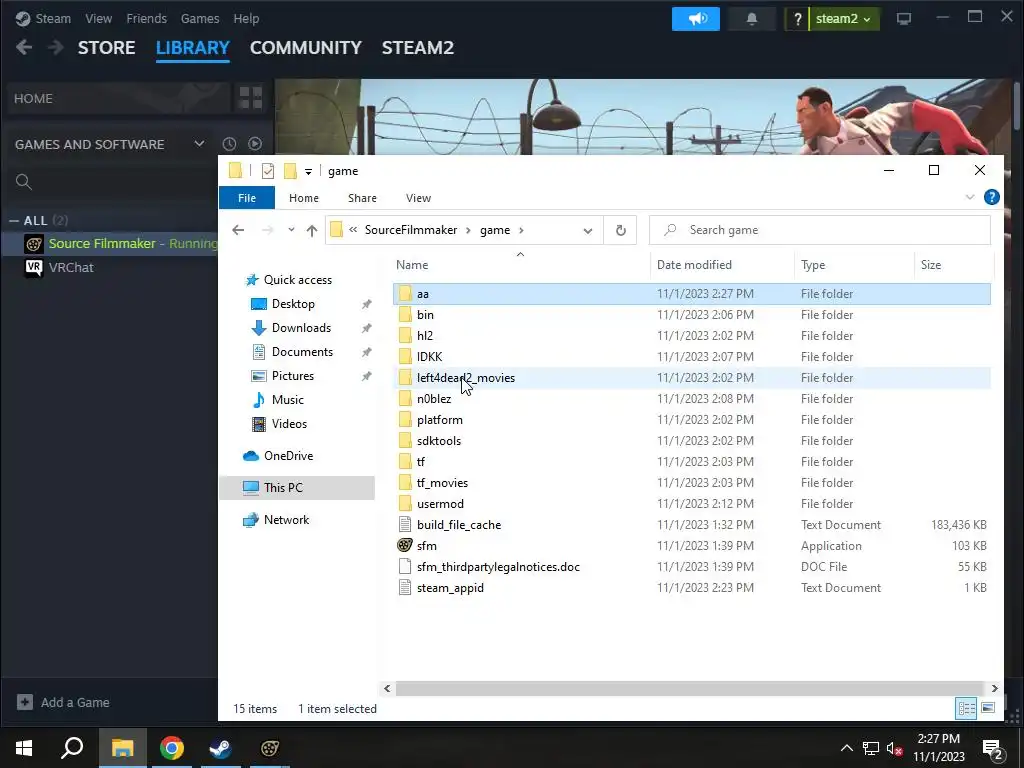
Task: Open Share tab in Explorer ribbon
Action: click(362, 198)
